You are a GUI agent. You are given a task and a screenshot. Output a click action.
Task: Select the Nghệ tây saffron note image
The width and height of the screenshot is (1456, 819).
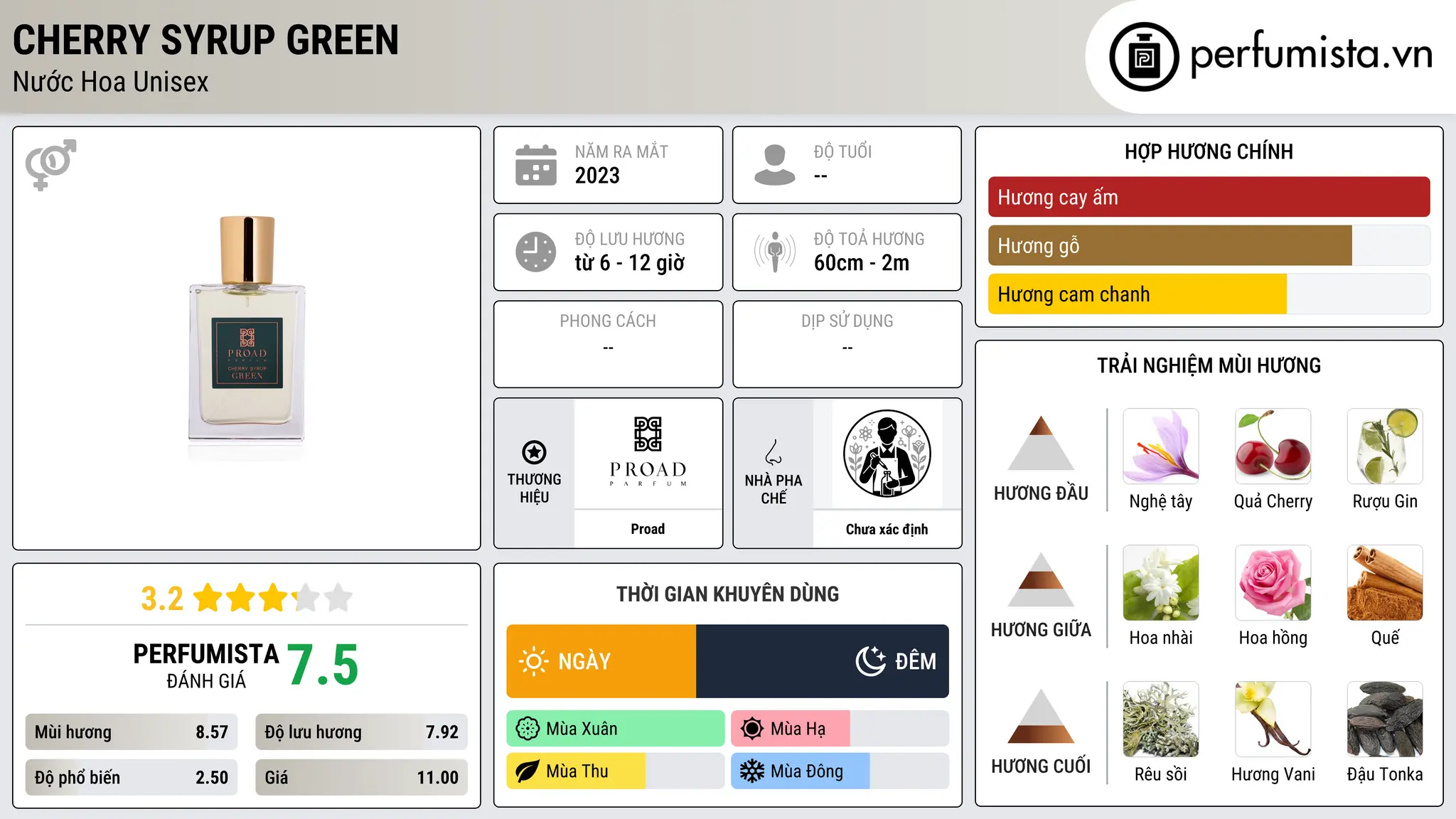point(1160,446)
